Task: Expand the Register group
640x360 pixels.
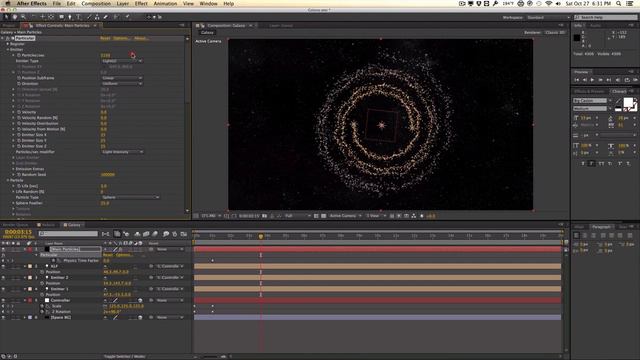Action: [8, 44]
